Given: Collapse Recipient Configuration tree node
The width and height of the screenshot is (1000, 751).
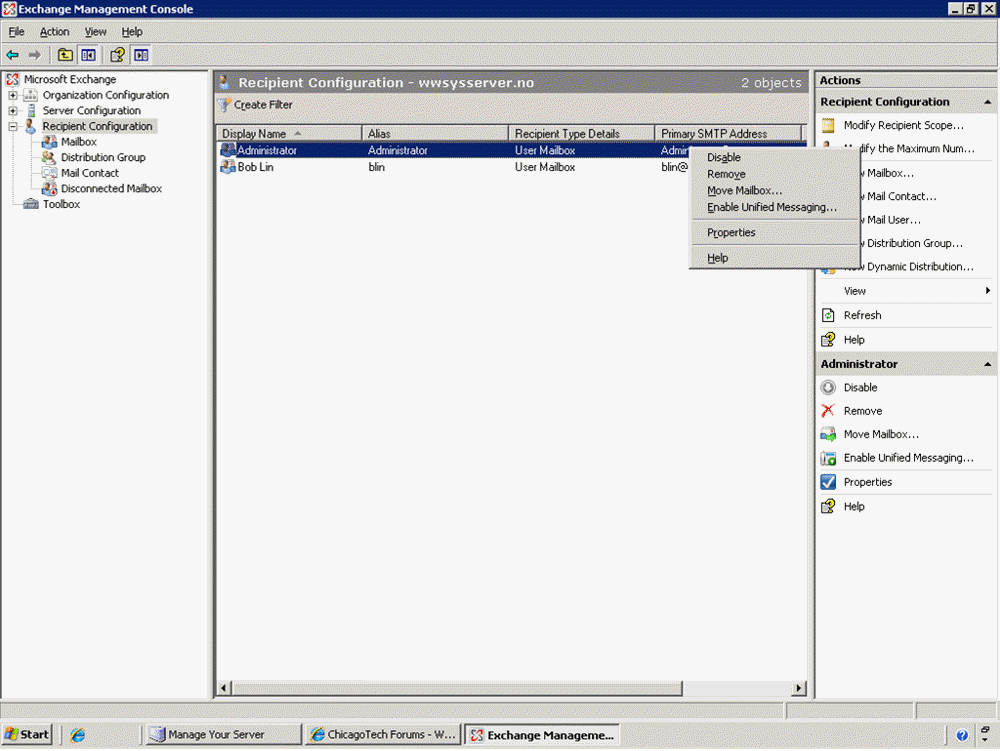Looking at the screenshot, I should (x=13, y=126).
